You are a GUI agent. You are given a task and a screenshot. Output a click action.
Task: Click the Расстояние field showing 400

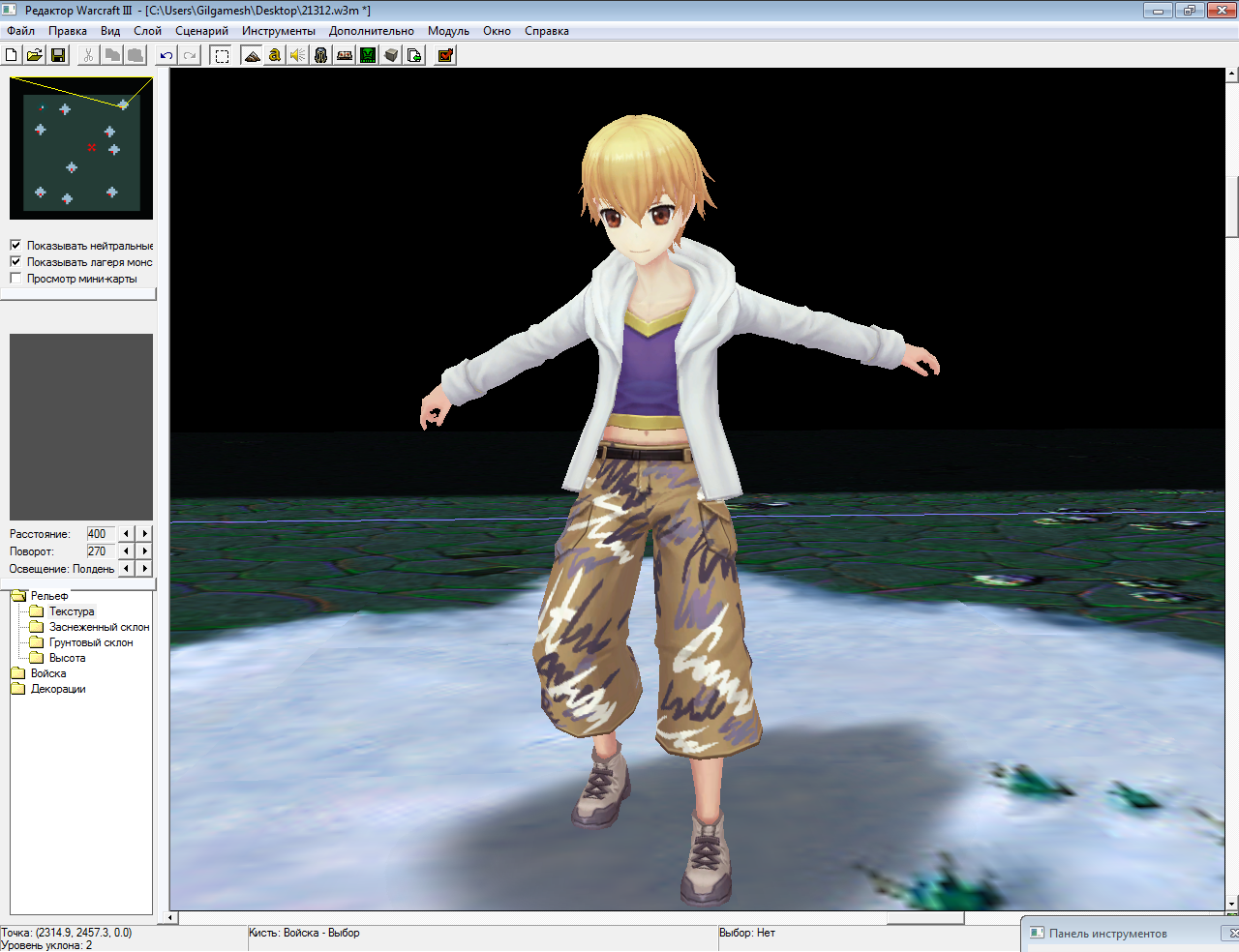(101, 534)
